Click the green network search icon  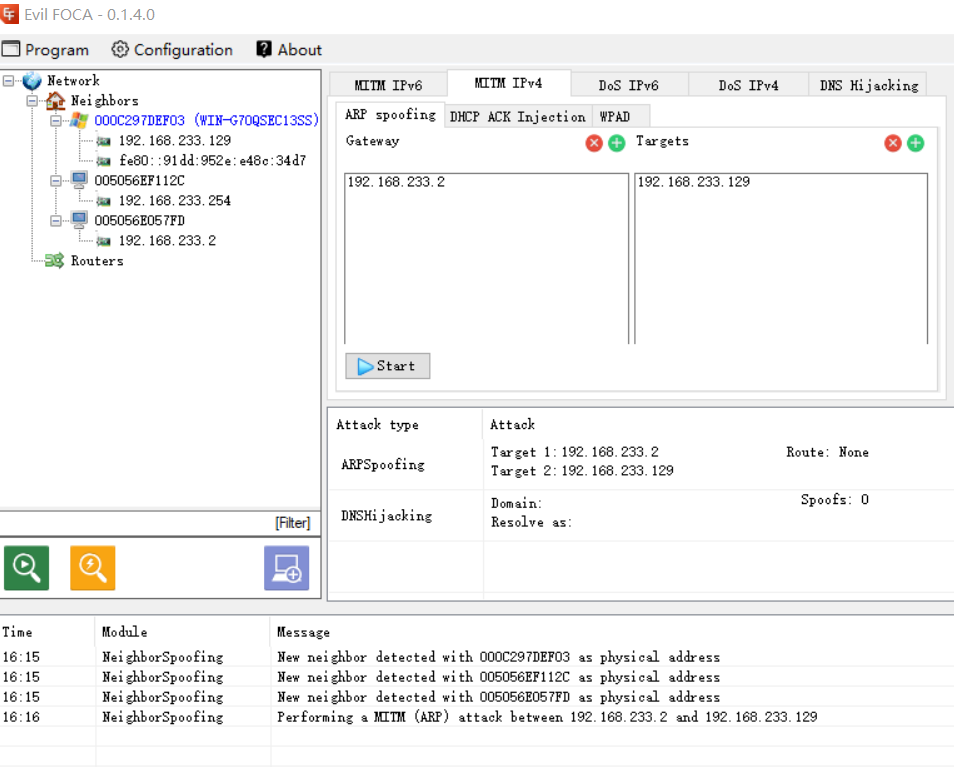[x=26, y=567]
